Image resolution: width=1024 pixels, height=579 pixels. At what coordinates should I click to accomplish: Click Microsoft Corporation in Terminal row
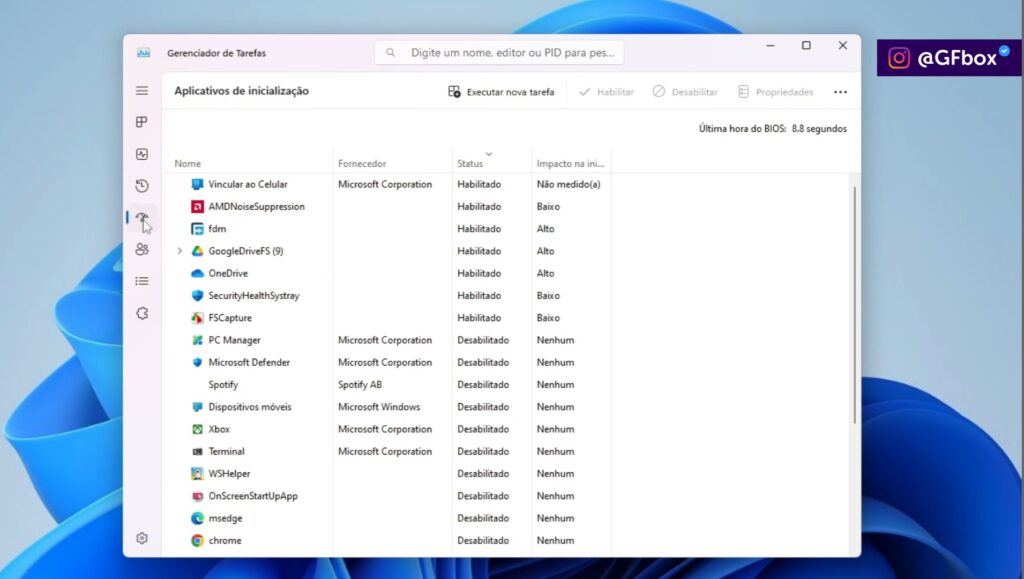point(385,451)
